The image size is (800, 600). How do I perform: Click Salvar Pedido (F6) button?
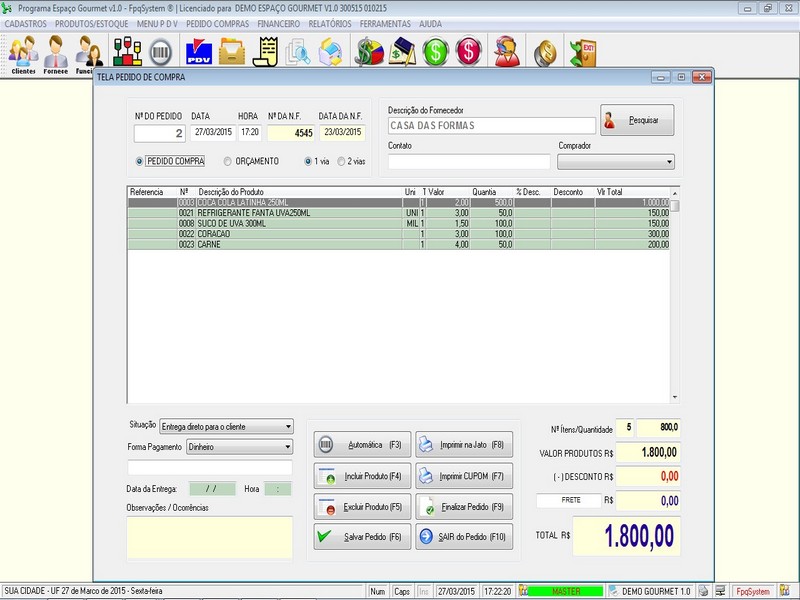(362, 537)
